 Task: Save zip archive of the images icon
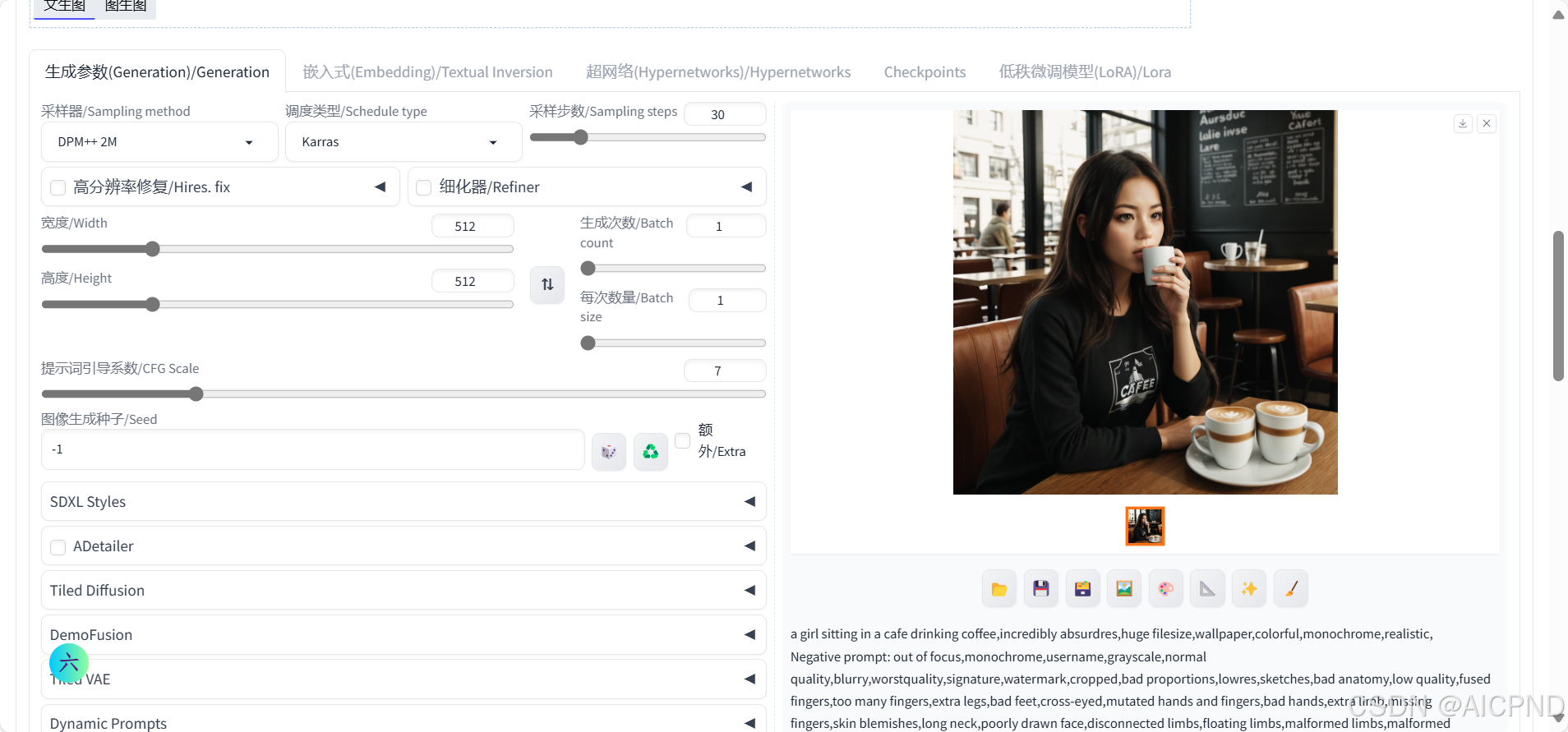1083,589
